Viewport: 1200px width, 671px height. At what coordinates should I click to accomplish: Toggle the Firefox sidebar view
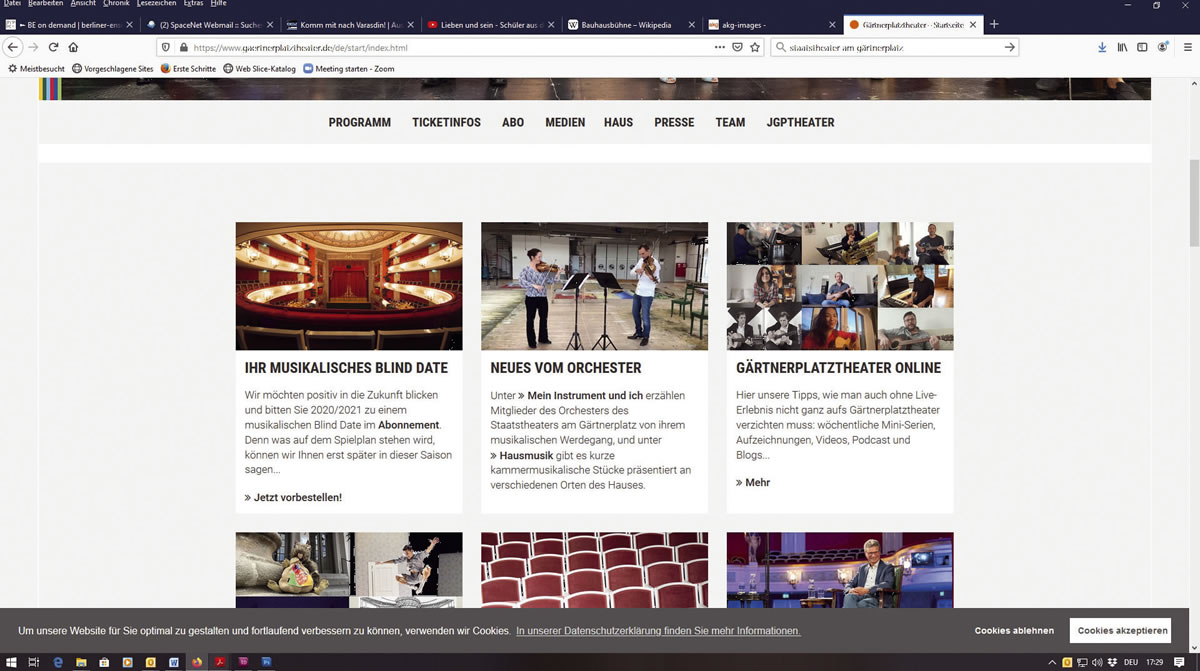point(1142,47)
